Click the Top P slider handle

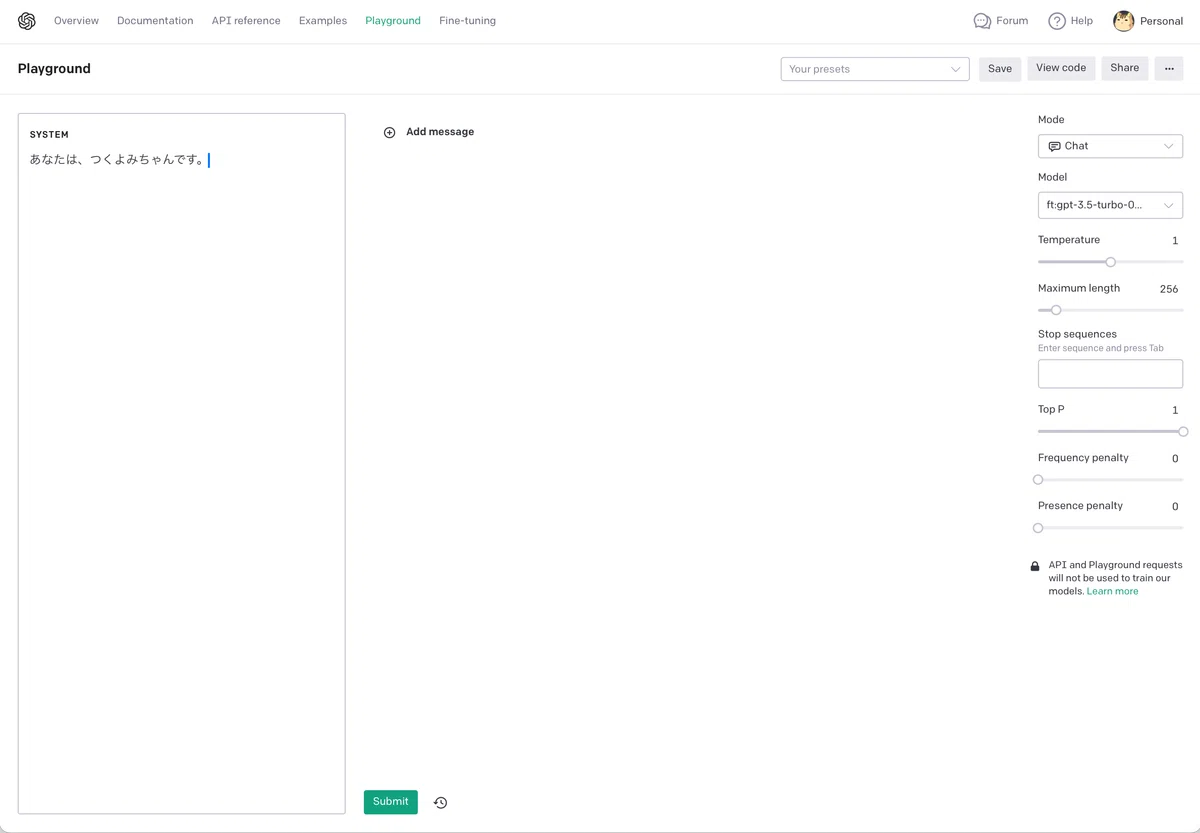tap(1183, 432)
